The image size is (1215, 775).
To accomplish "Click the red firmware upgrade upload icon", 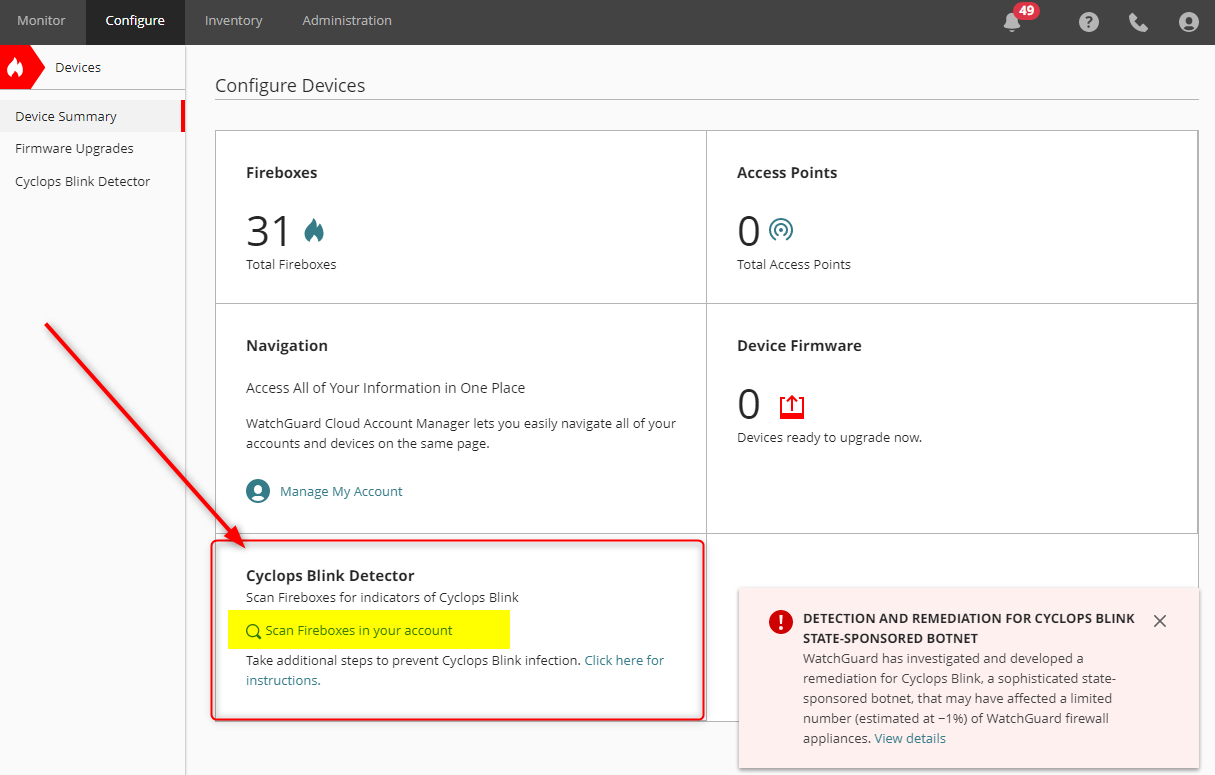I will (x=791, y=406).
